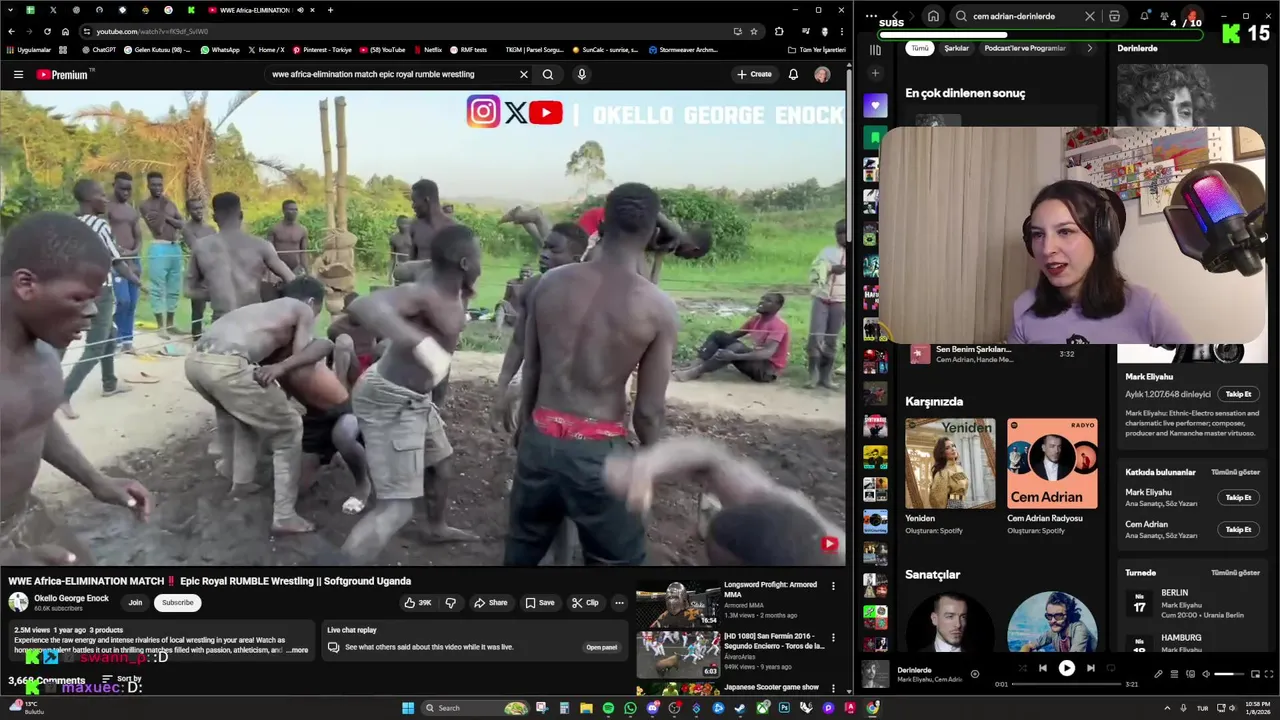Save the video to a playlist
This screenshot has width=1280, height=720.
pyautogui.click(x=540, y=603)
